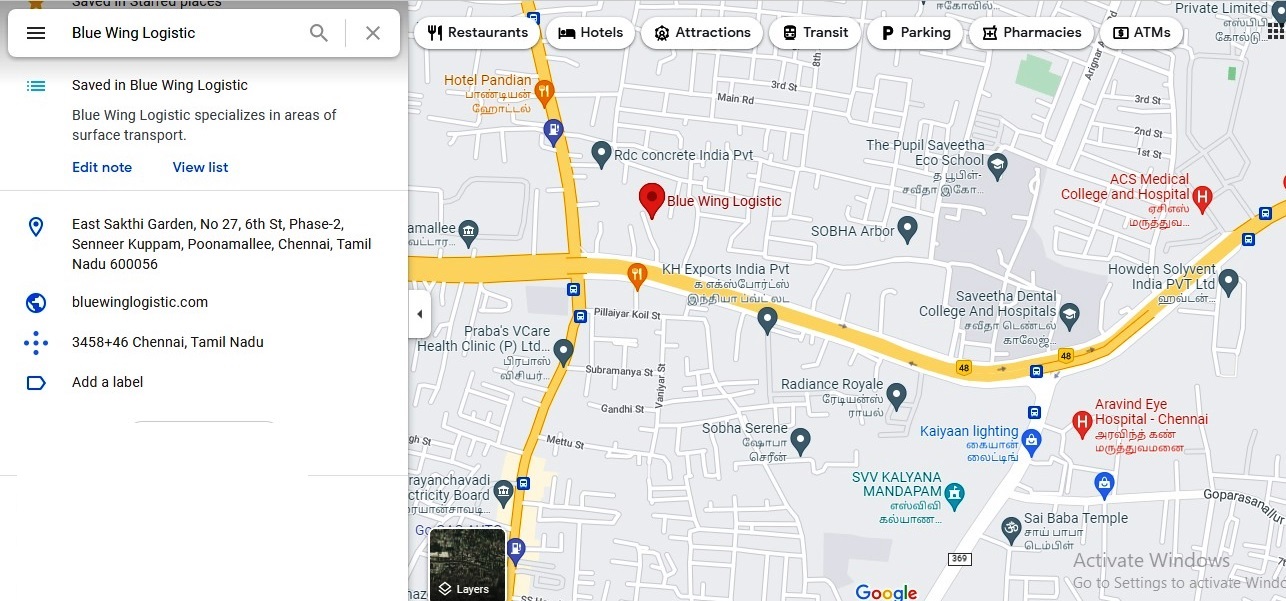This screenshot has width=1286, height=601.
Task: Click the red Blue Wing Logistic pin
Action: [652, 201]
